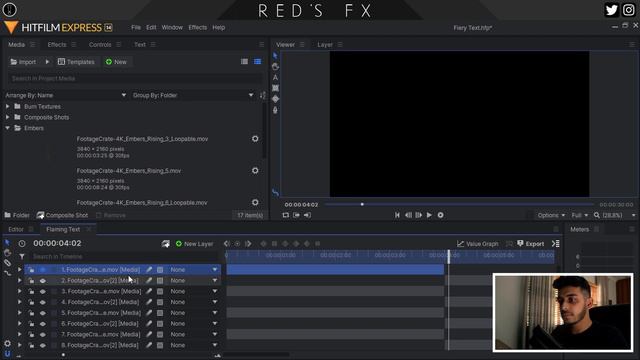Open the Arrange By: Name dropdown

point(66,95)
